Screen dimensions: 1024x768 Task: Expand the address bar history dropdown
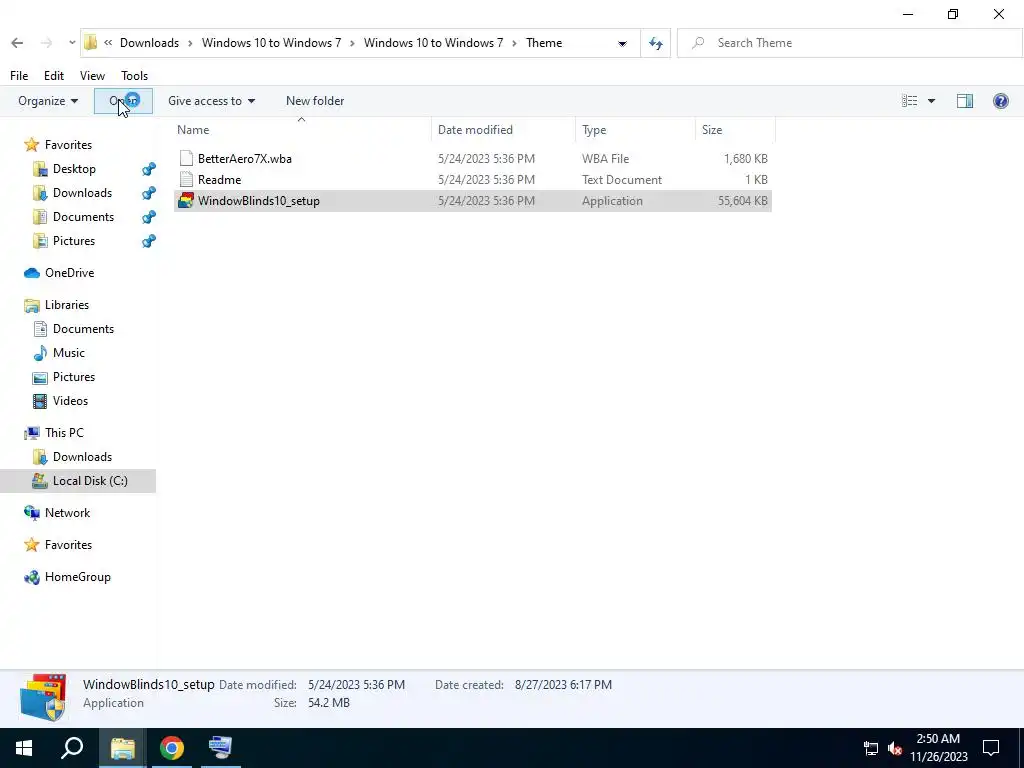pos(622,44)
